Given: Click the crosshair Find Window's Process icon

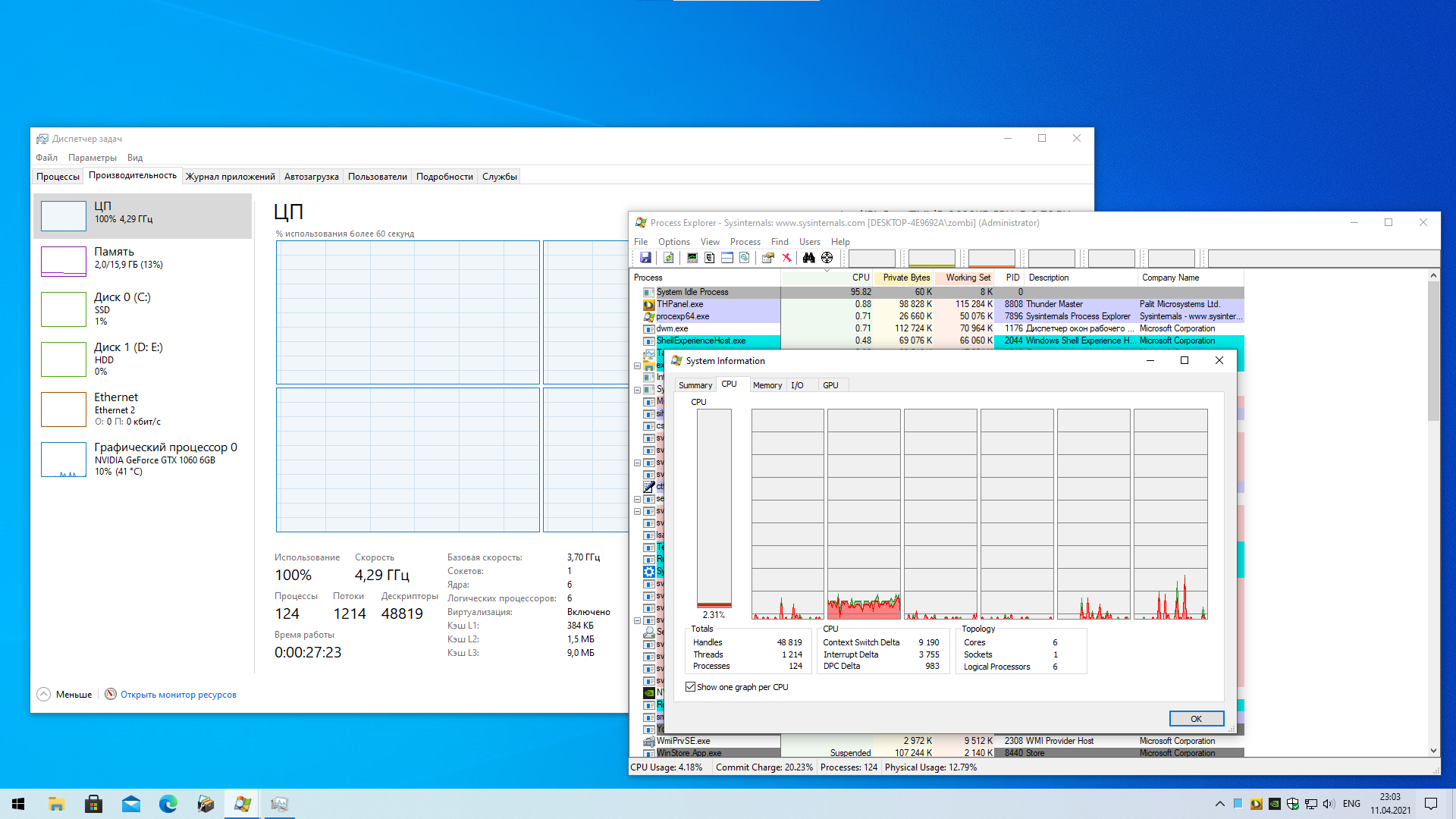Looking at the screenshot, I should 827,258.
